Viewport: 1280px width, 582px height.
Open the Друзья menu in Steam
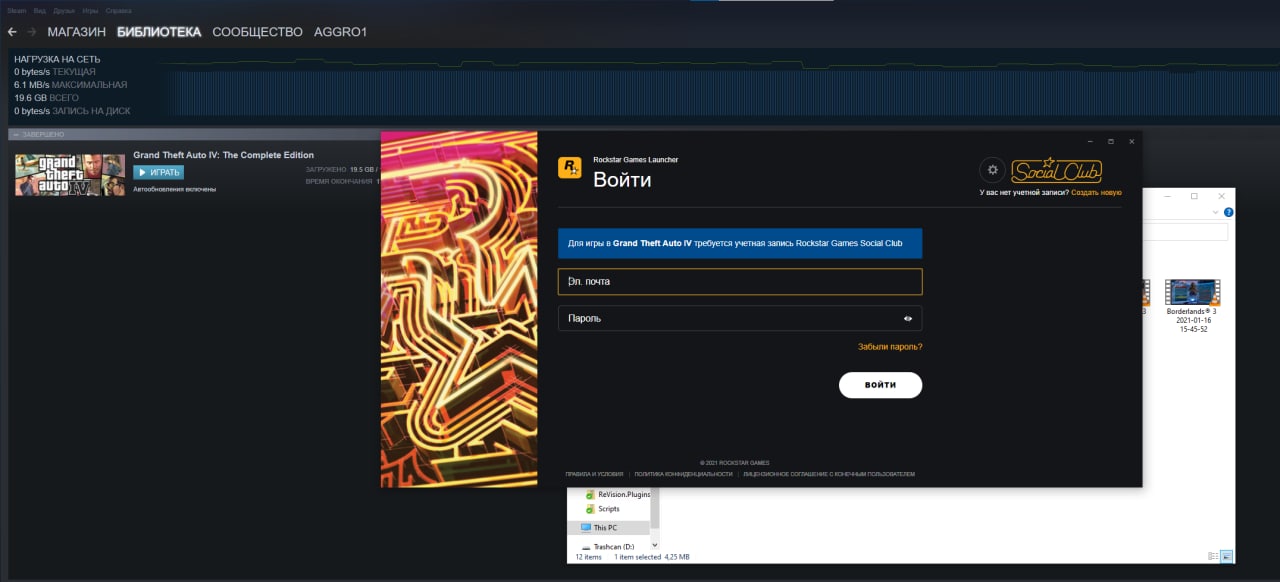(x=64, y=9)
